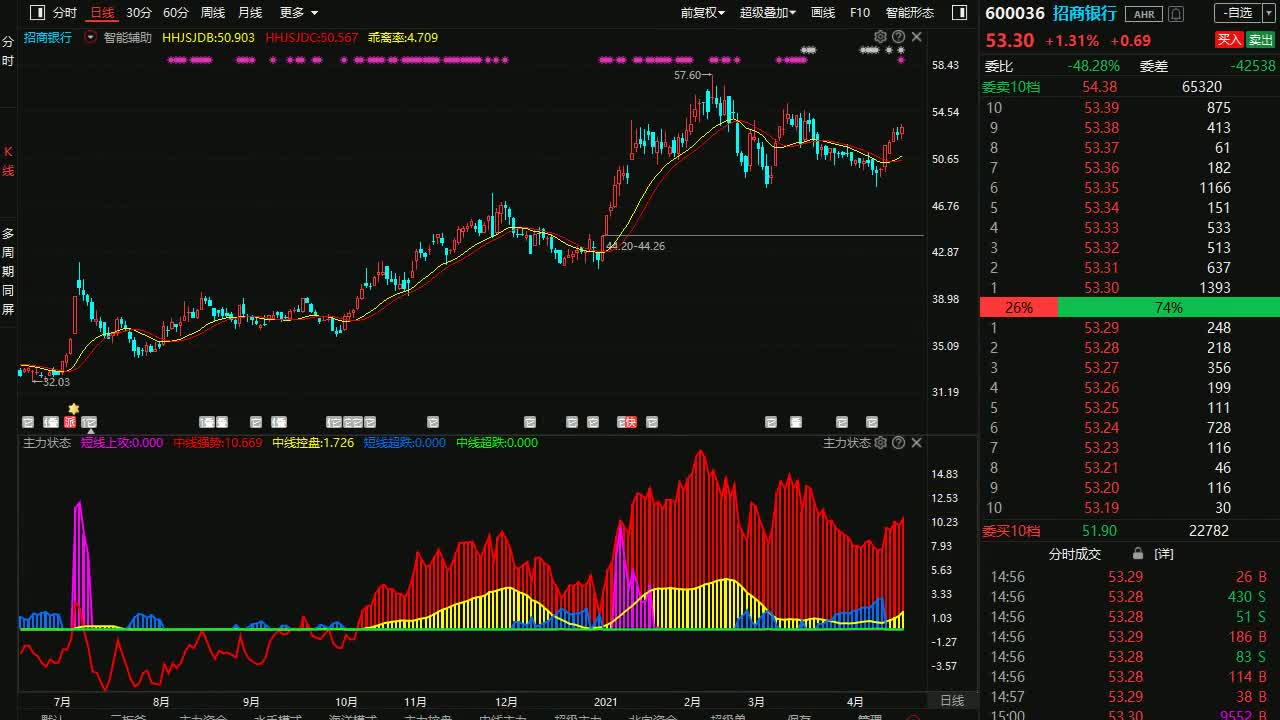Click 短线超跌:0.000 legend
The width and height of the screenshot is (1280, 720).
pyautogui.click(x=405, y=442)
